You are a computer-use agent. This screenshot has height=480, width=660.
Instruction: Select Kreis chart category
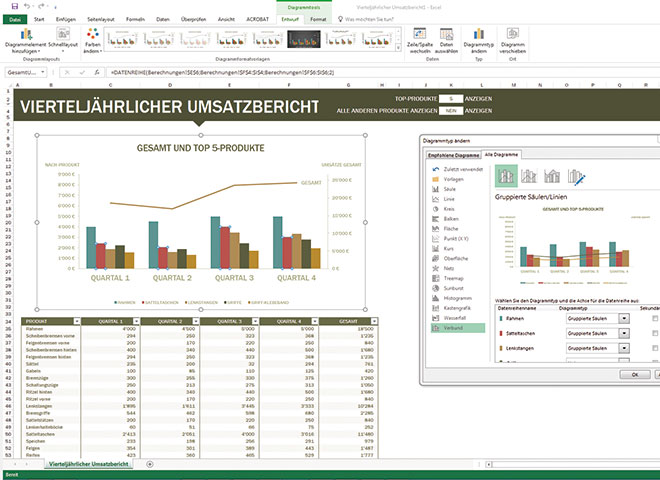click(x=443, y=209)
